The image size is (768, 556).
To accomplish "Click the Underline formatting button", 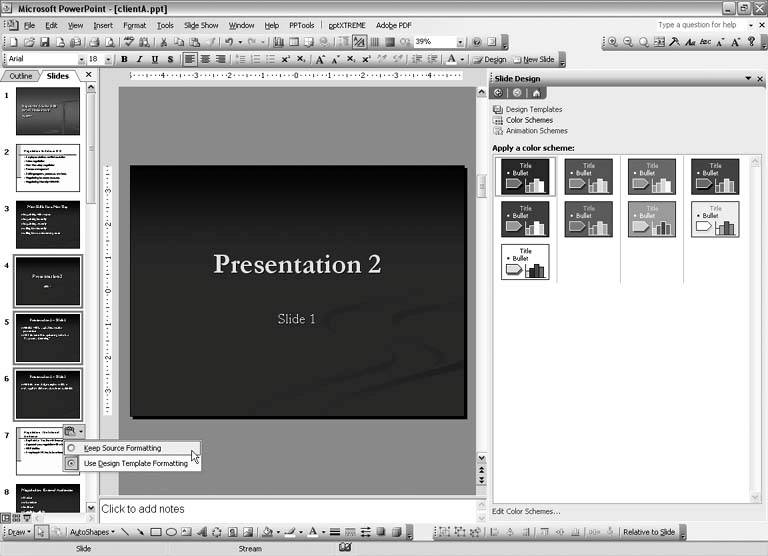I will click(x=155, y=60).
